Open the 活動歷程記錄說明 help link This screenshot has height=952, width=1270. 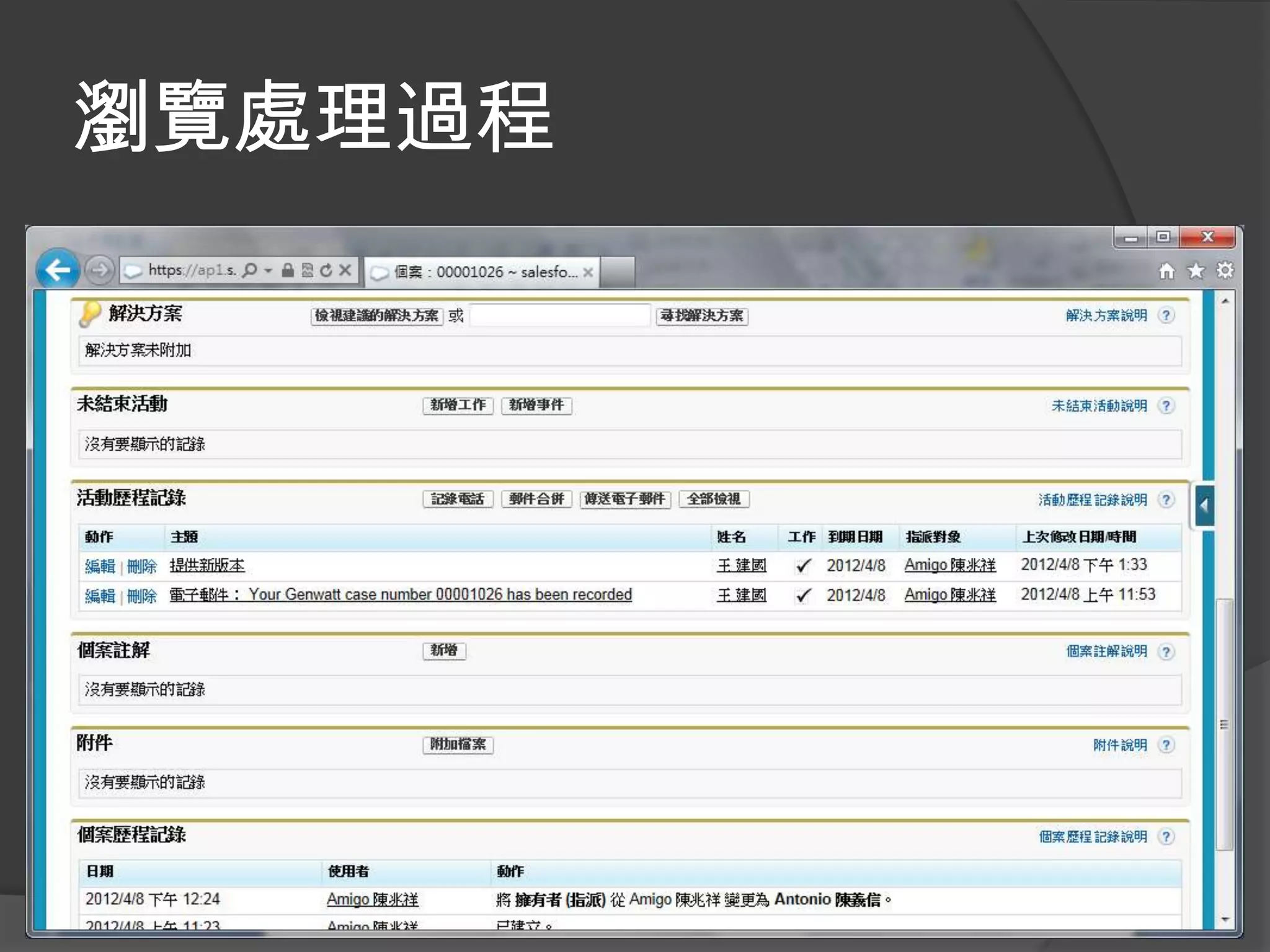[x=1093, y=500]
